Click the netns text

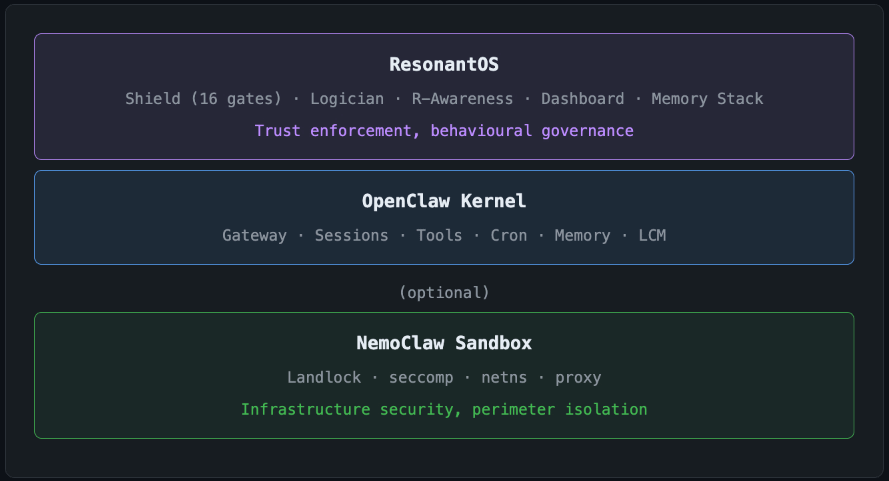pos(504,378)
